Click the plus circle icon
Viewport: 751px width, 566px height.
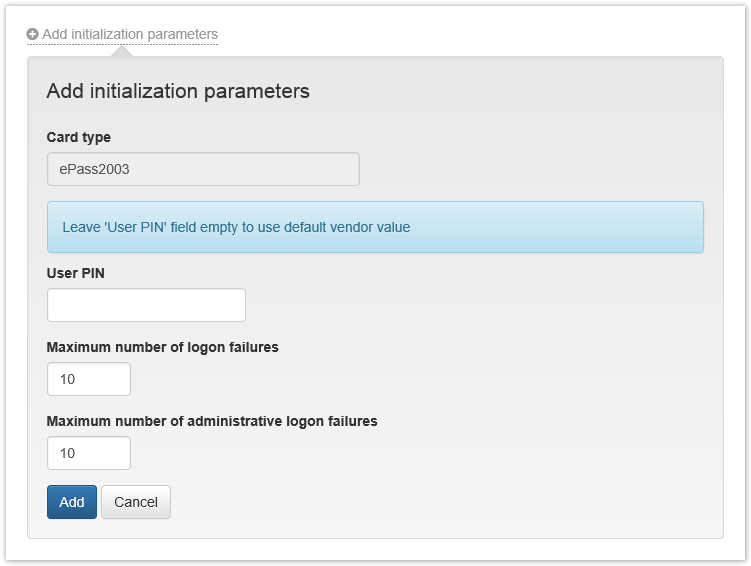coord(33,34)
